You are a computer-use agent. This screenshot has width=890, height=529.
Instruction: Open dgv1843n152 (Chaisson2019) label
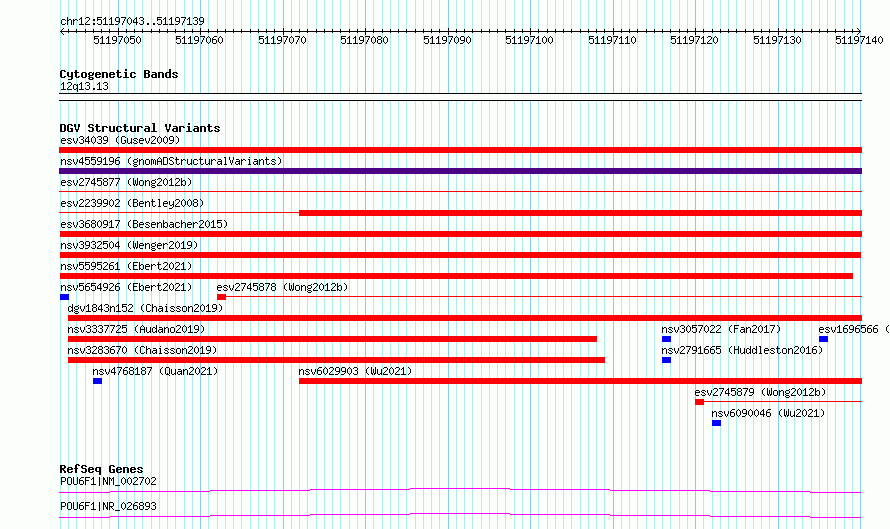(145, 308)
